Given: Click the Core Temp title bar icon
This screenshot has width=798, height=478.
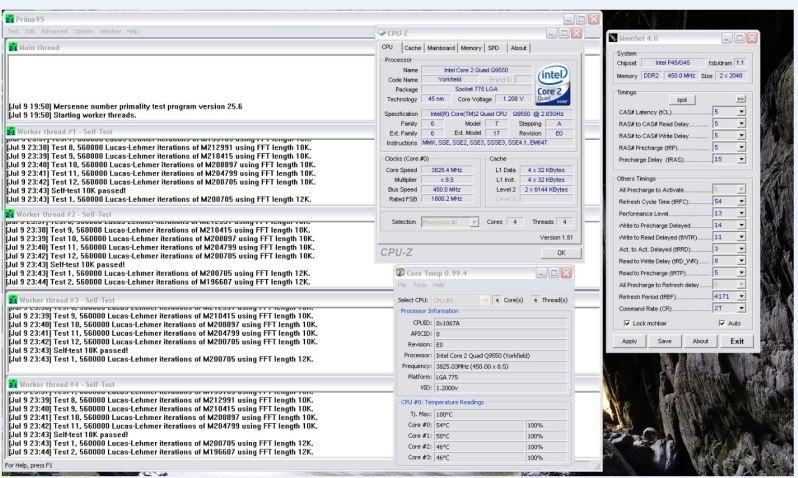Looking at the screenshot, I should pyautogui.click(x=401, y=273).
